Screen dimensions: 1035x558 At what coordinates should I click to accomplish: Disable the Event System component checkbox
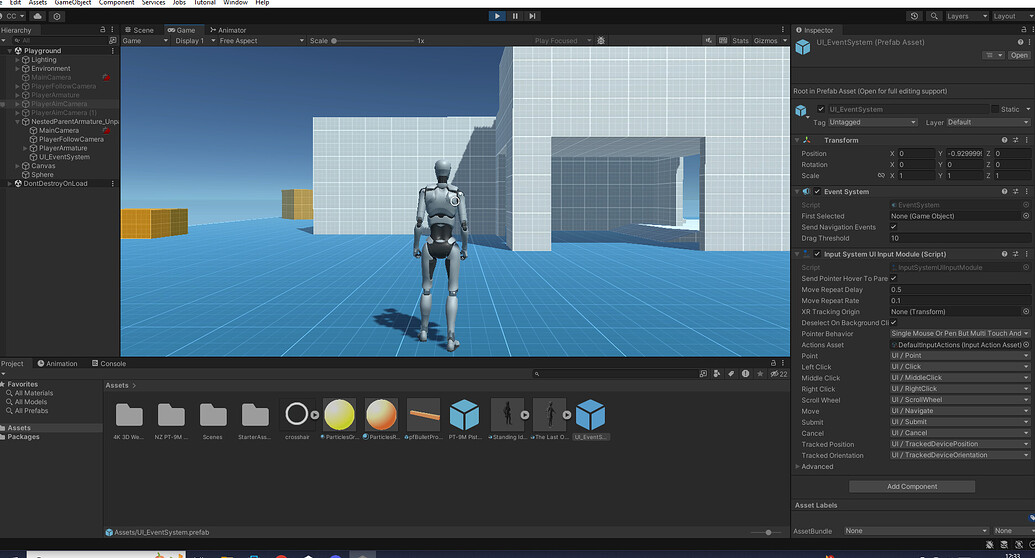817,191
